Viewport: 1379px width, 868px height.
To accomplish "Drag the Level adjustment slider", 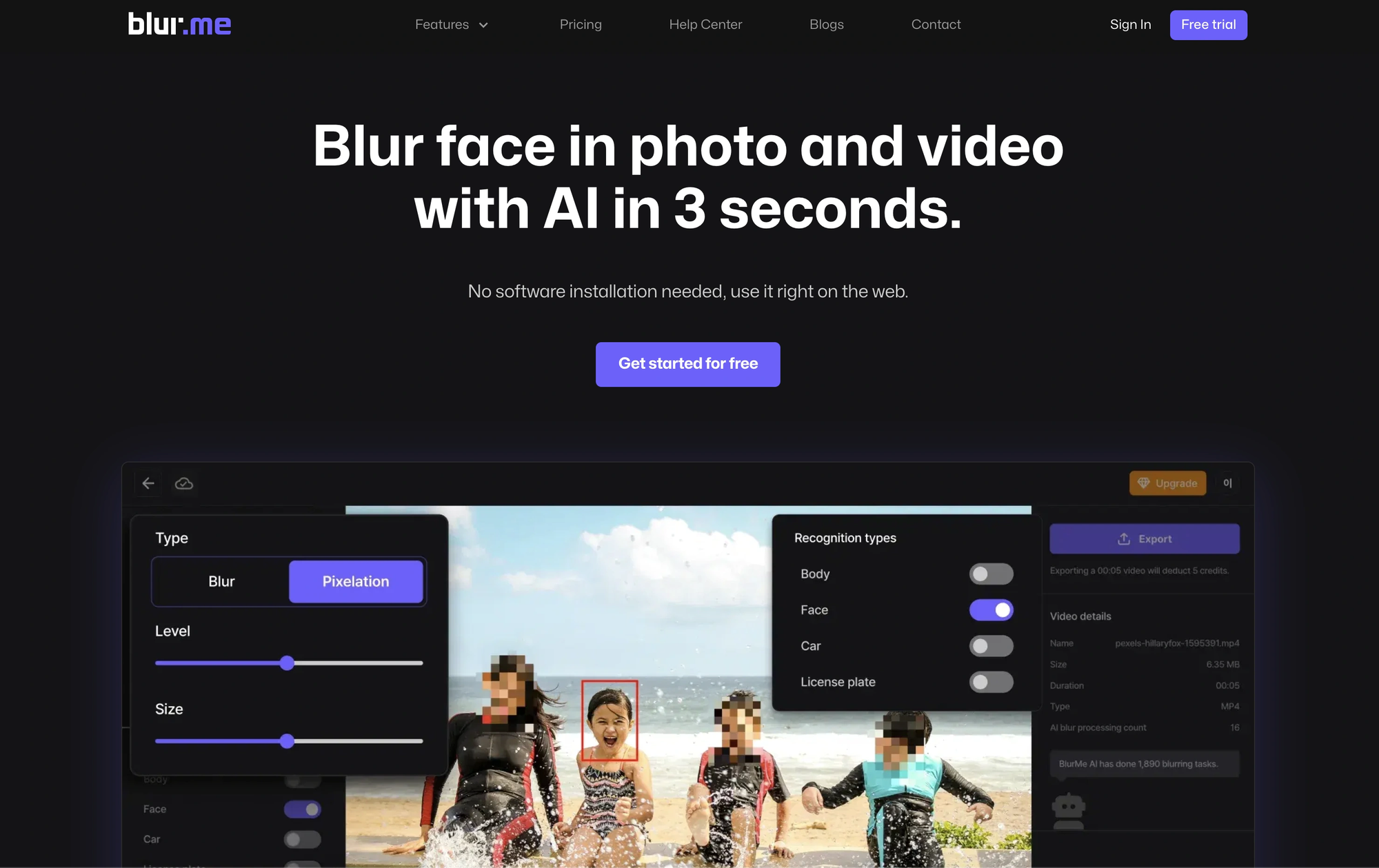I will [x=287, y=662].
